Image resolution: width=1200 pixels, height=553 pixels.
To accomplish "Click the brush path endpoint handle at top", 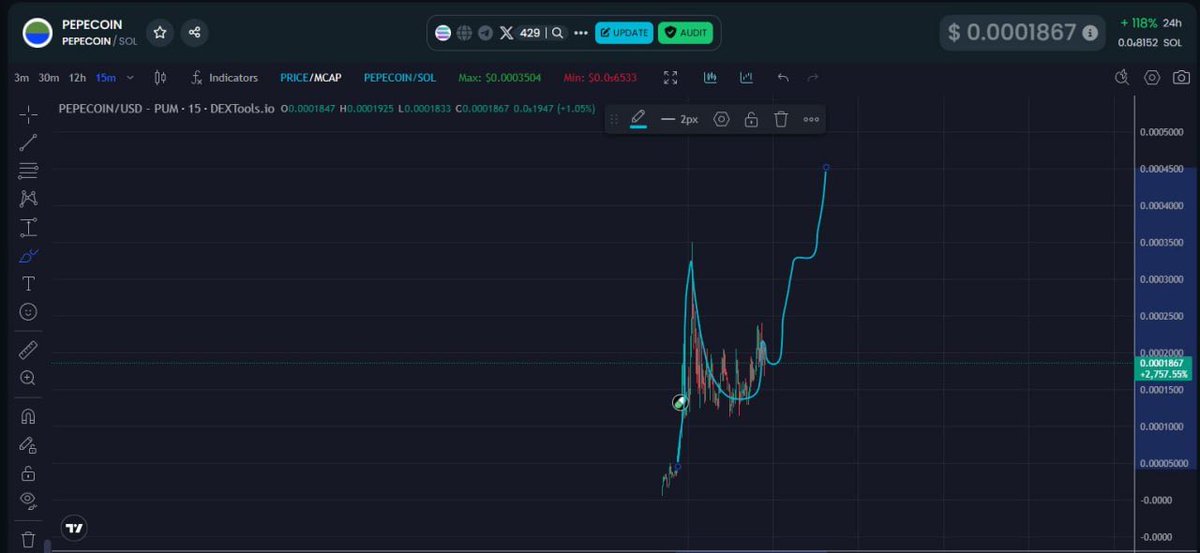I will click(826, 167).
